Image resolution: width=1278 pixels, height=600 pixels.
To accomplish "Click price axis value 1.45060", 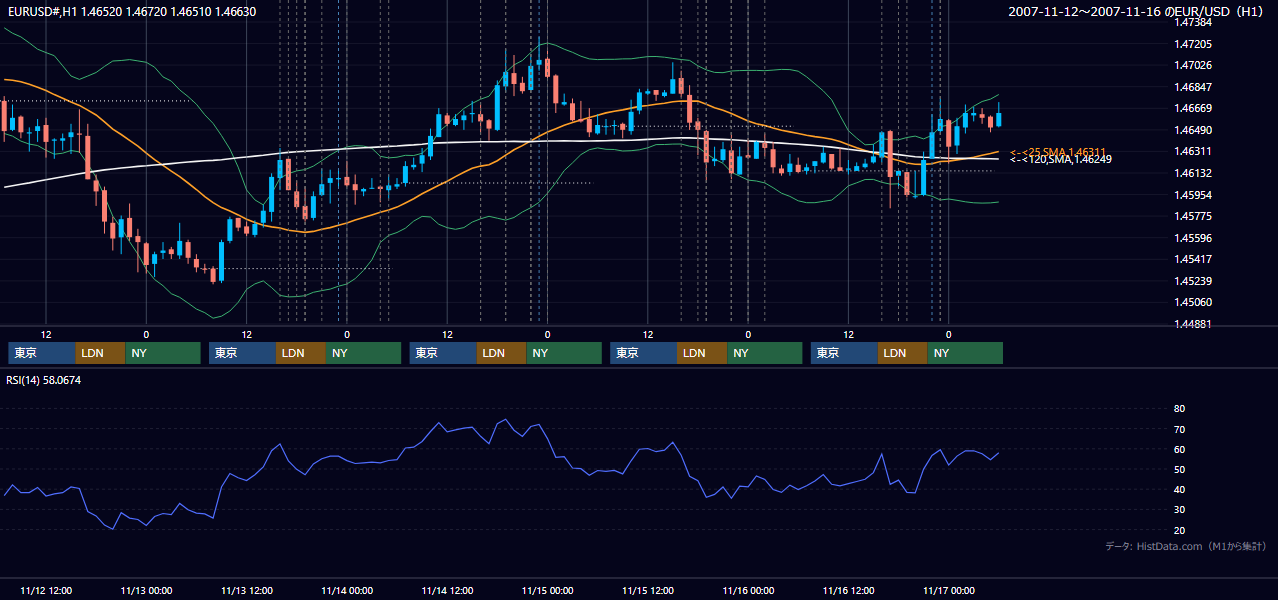I will pos(1193,302).
